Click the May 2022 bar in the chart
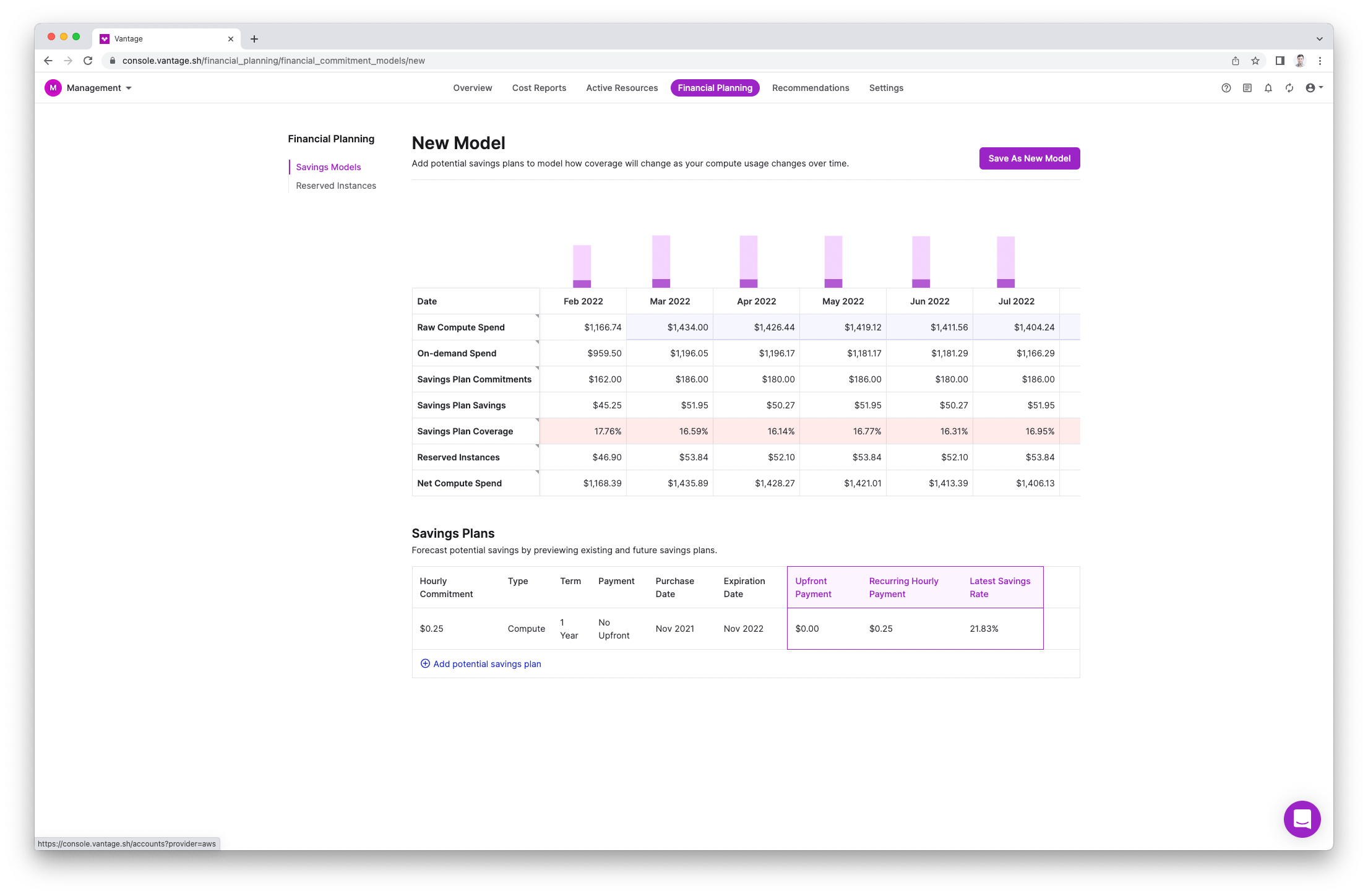 coord(832,260)
